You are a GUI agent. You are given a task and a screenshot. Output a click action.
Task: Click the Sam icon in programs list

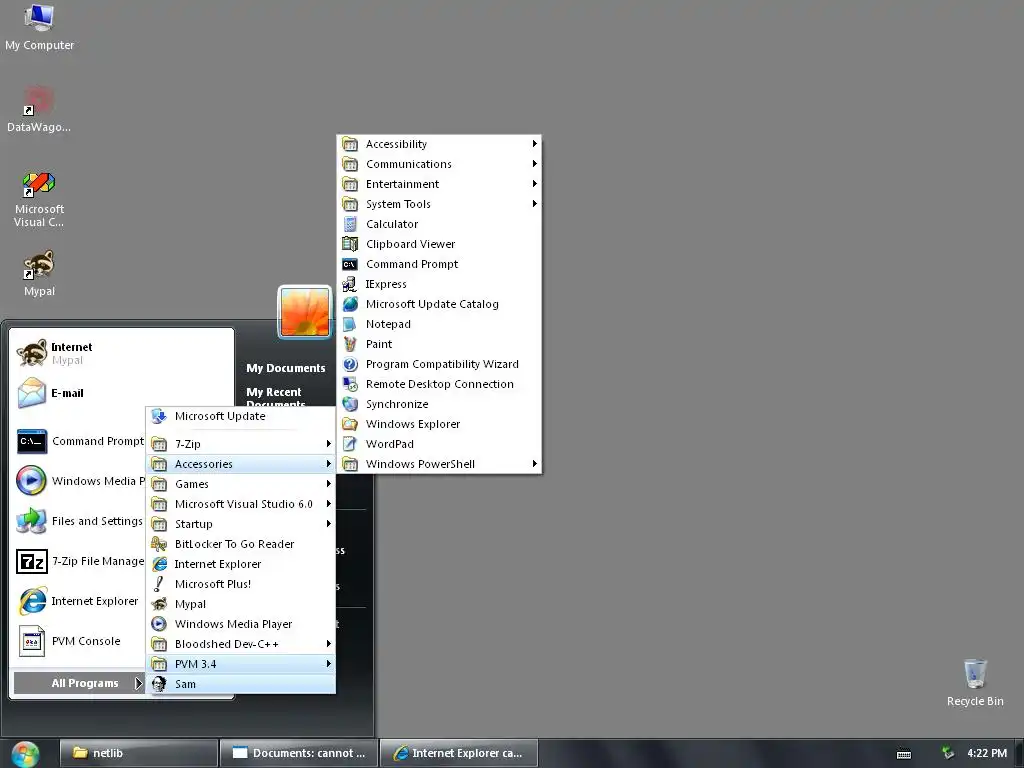click(x=159, y=684)
